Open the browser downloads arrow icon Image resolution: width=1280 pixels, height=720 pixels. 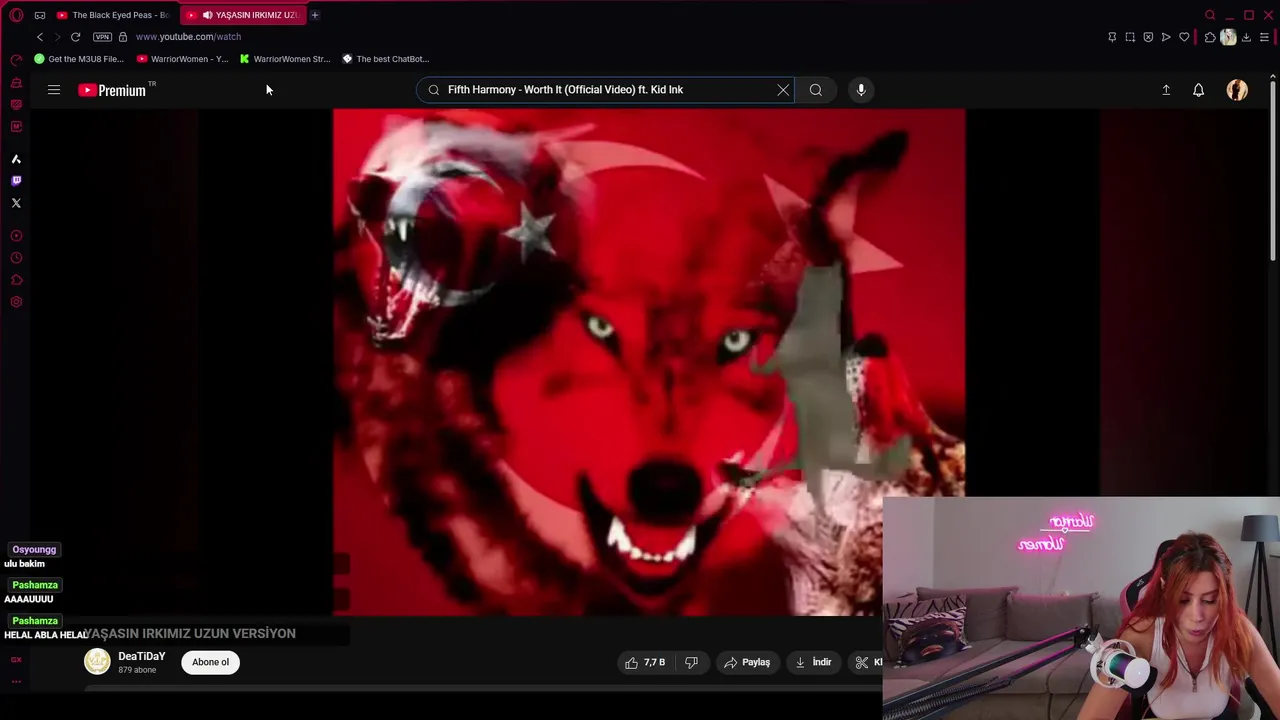pos(1246,37)
